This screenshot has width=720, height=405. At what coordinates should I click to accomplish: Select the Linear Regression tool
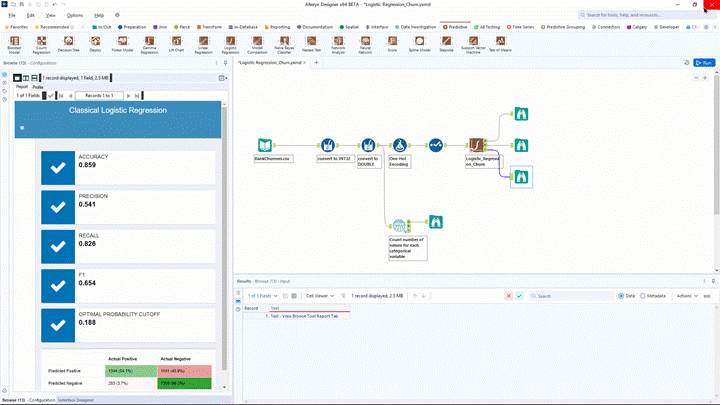coord(203,45)
